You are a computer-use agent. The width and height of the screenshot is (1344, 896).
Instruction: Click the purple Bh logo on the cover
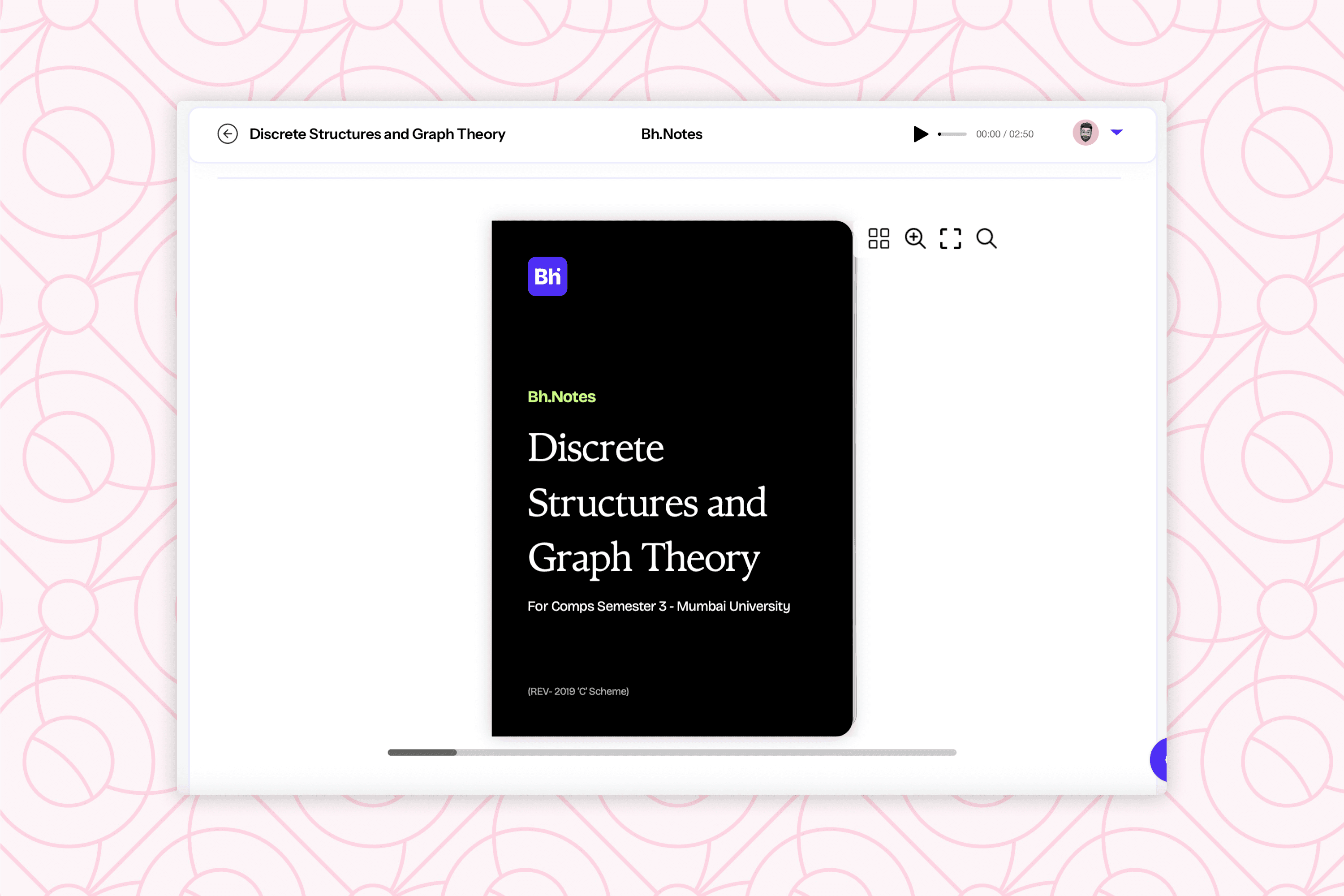547,276
